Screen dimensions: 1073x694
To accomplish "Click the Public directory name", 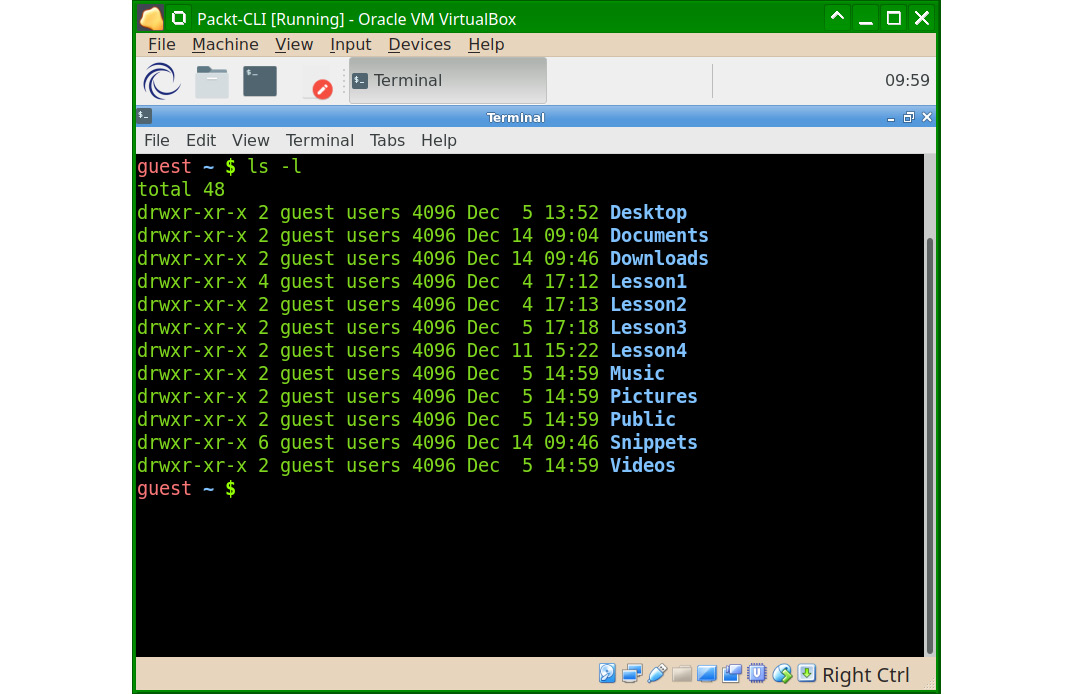I will tap(643, 420).
